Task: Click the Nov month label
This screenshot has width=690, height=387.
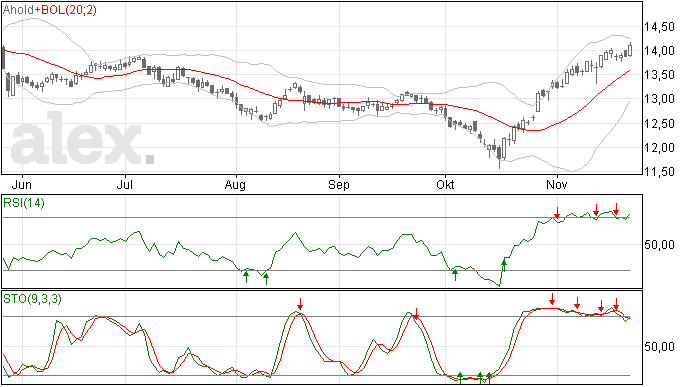Action: [557, 184]
